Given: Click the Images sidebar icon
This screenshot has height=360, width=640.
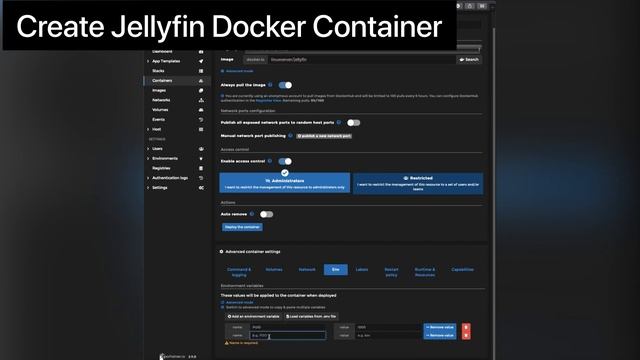Looking at the screenshot, I should 201,91.
